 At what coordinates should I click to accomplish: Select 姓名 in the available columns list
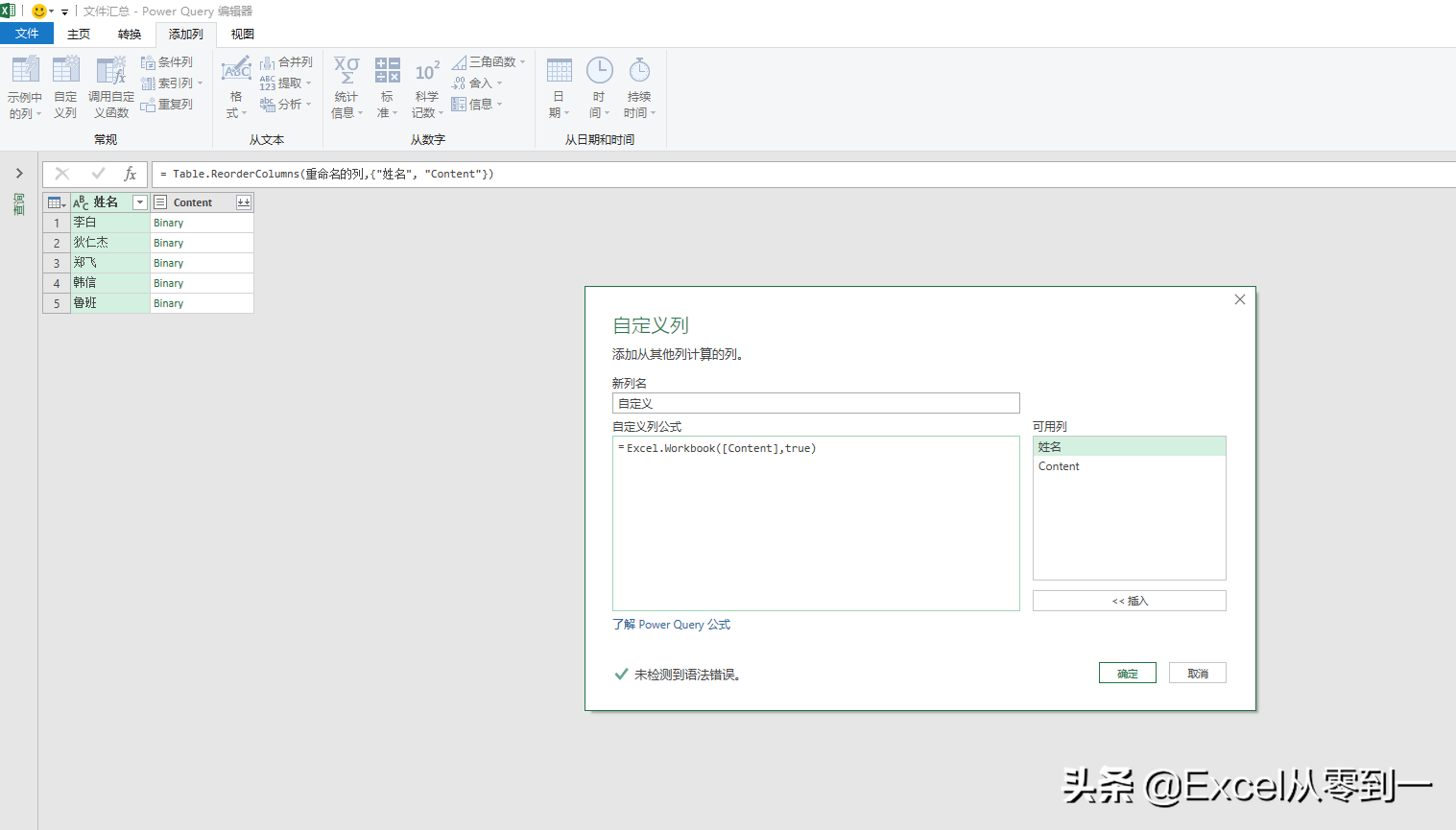tap(1130, 446)
